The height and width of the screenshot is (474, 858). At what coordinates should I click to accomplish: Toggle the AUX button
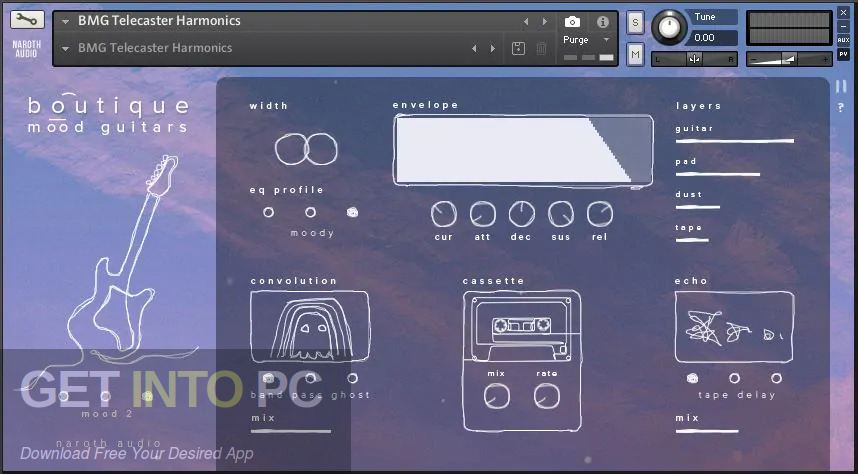coord(843,40)
